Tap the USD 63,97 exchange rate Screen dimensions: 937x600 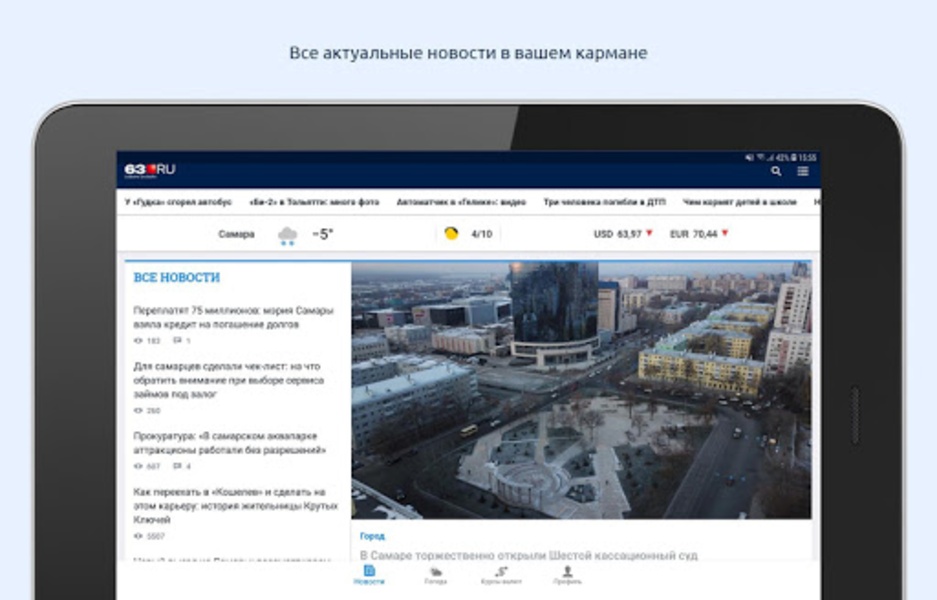tap(617, 234)
